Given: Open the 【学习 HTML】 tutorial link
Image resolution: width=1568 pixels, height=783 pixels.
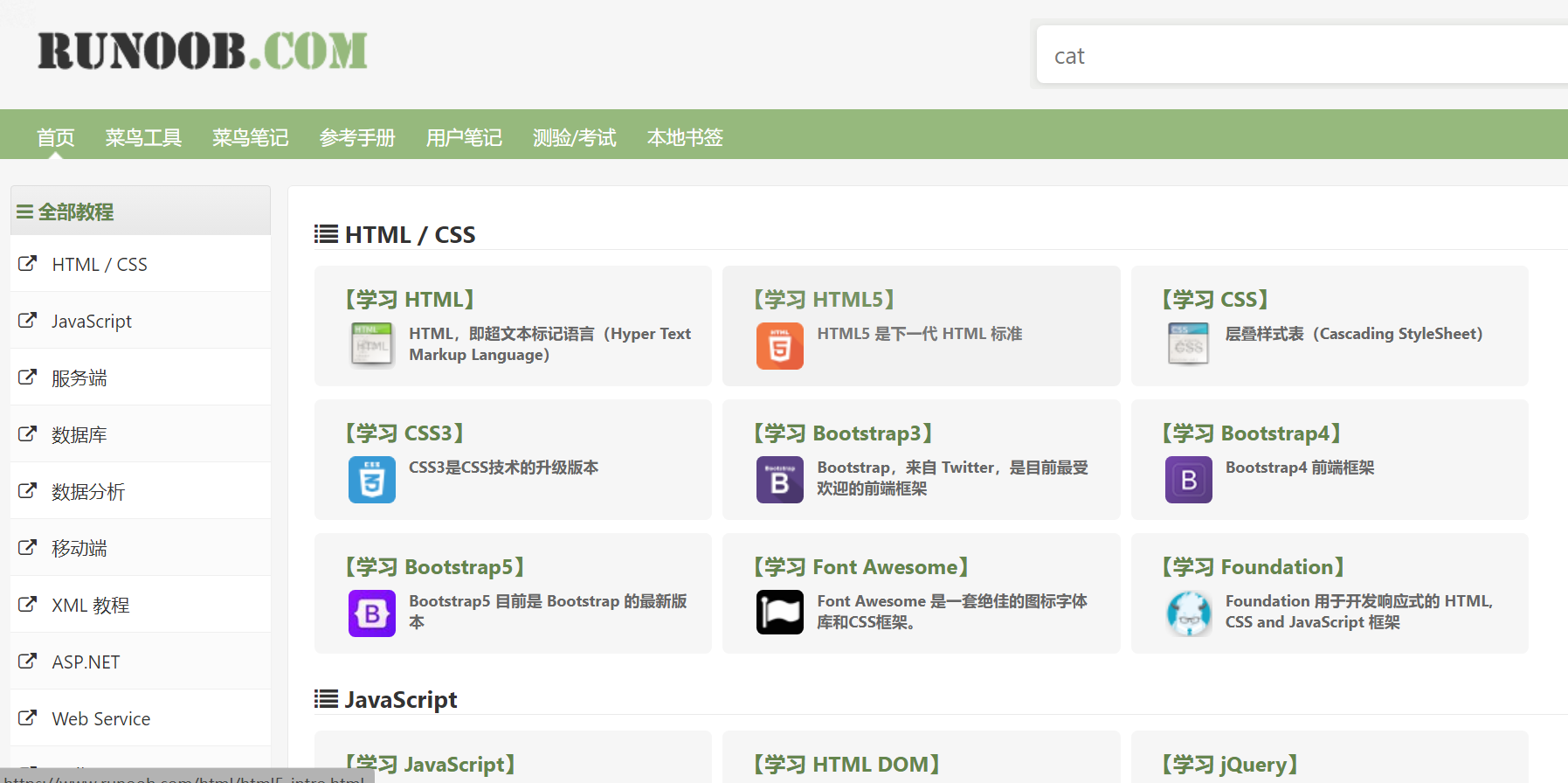Looking at the screenshot, I should pos(410,300).
